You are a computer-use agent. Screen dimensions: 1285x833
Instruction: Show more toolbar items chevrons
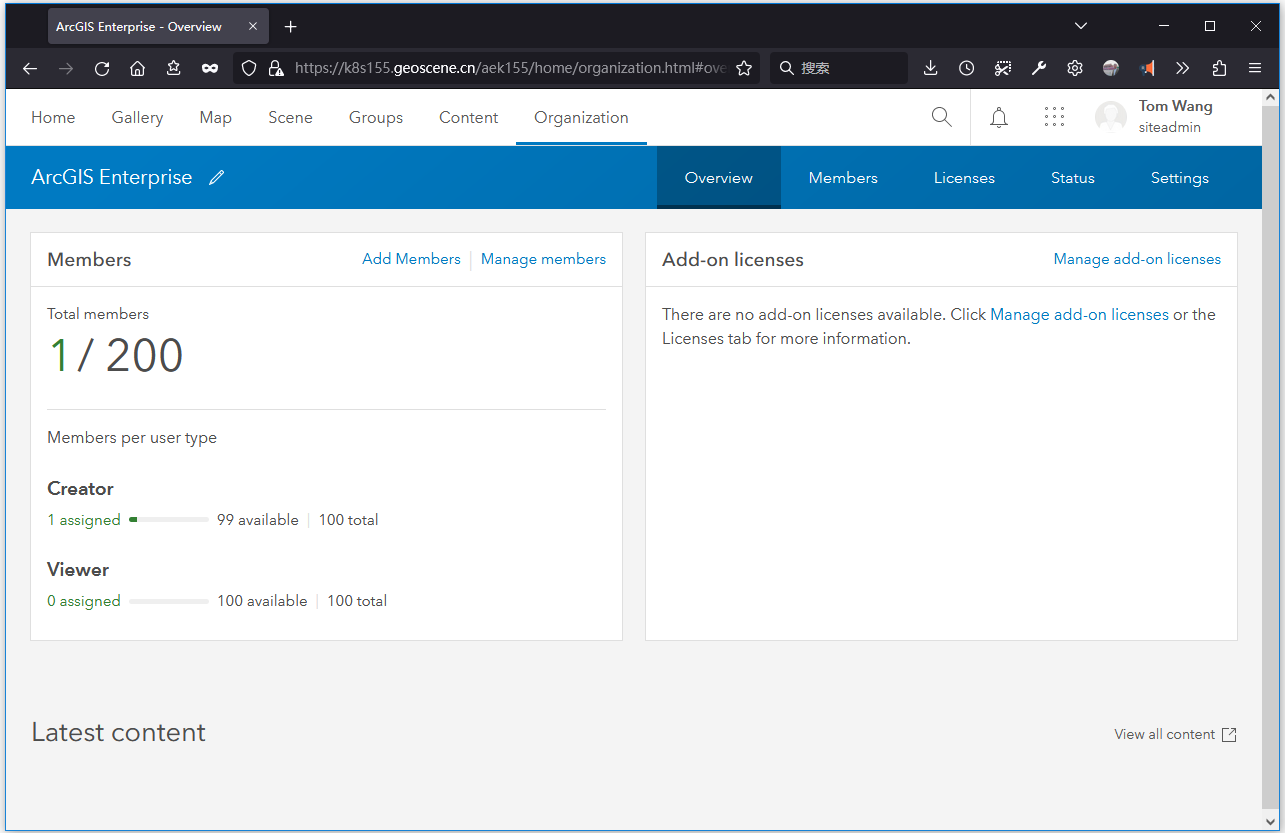[1183, 68]
